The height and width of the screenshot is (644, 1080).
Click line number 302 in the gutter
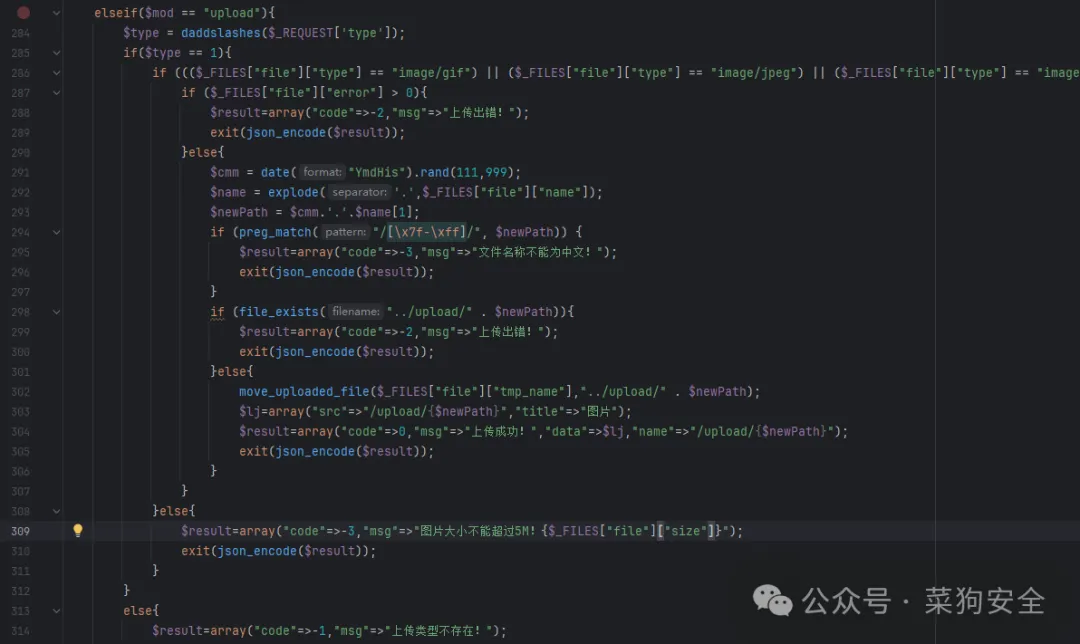[x=21, y=392]
